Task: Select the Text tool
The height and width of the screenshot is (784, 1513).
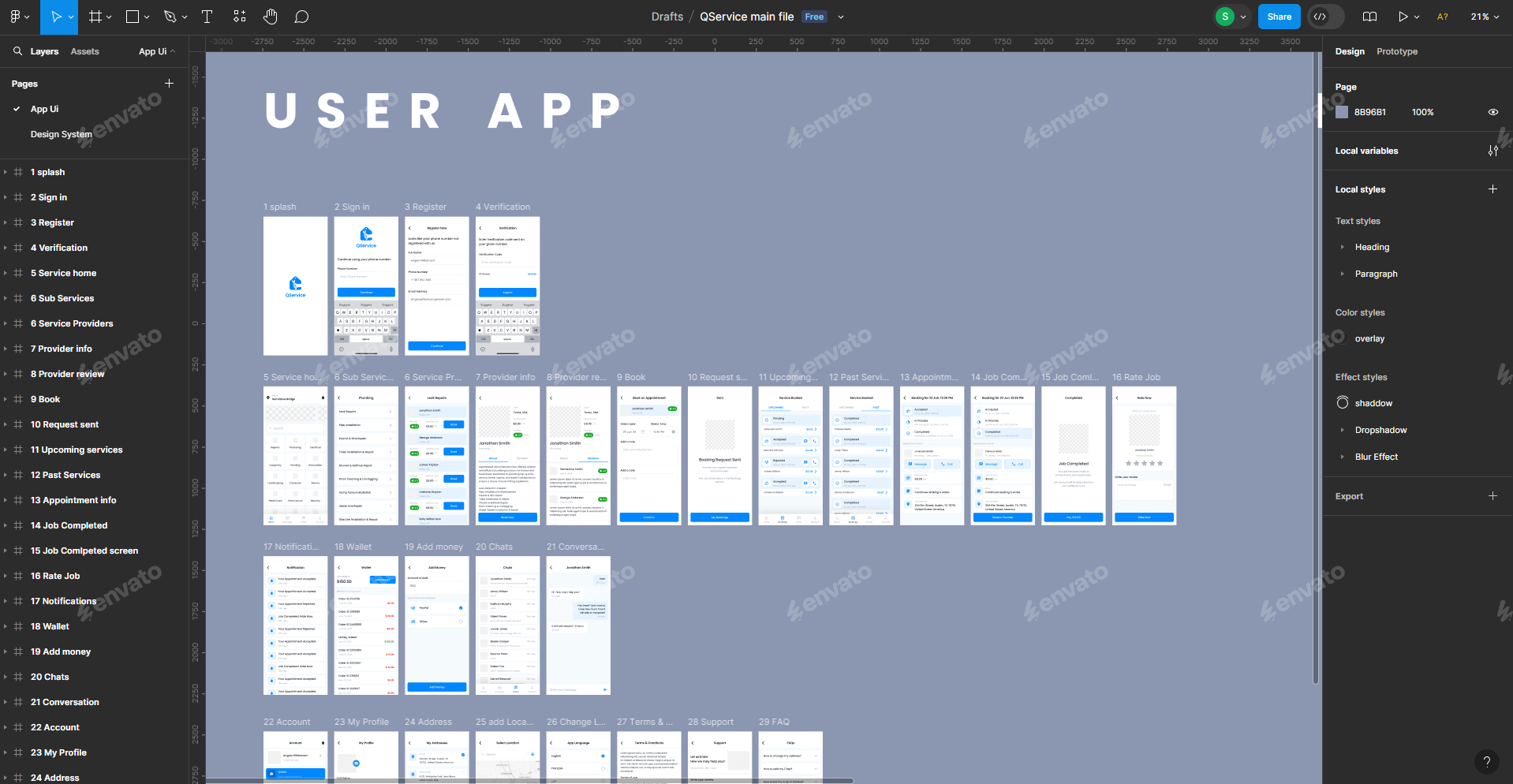Action: click(207, 17)
